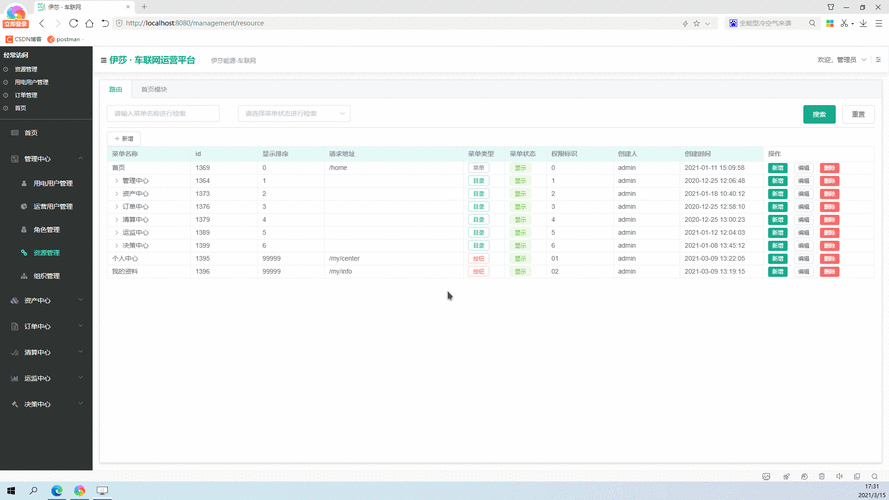Switch to the 首页模块 tab
Screen dimensions: 889x500
click(x=154, y=90)
